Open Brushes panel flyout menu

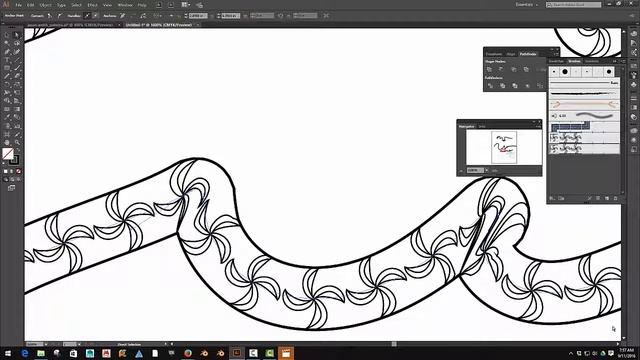[622, 61]
